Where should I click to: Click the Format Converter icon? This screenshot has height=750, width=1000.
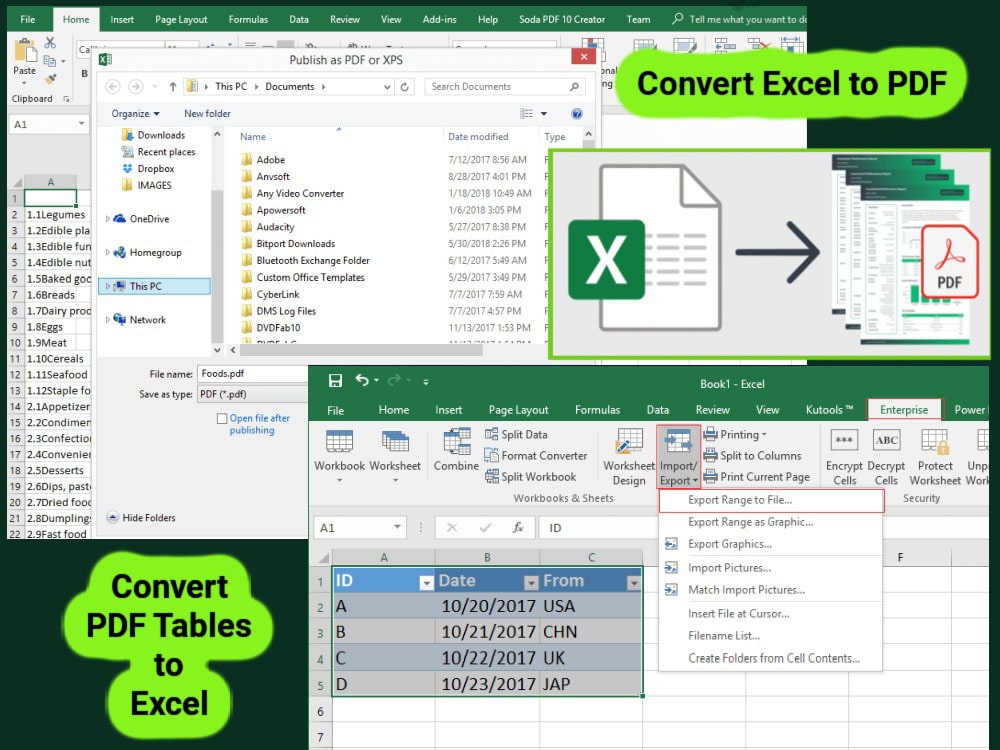[x=491, y=455]
